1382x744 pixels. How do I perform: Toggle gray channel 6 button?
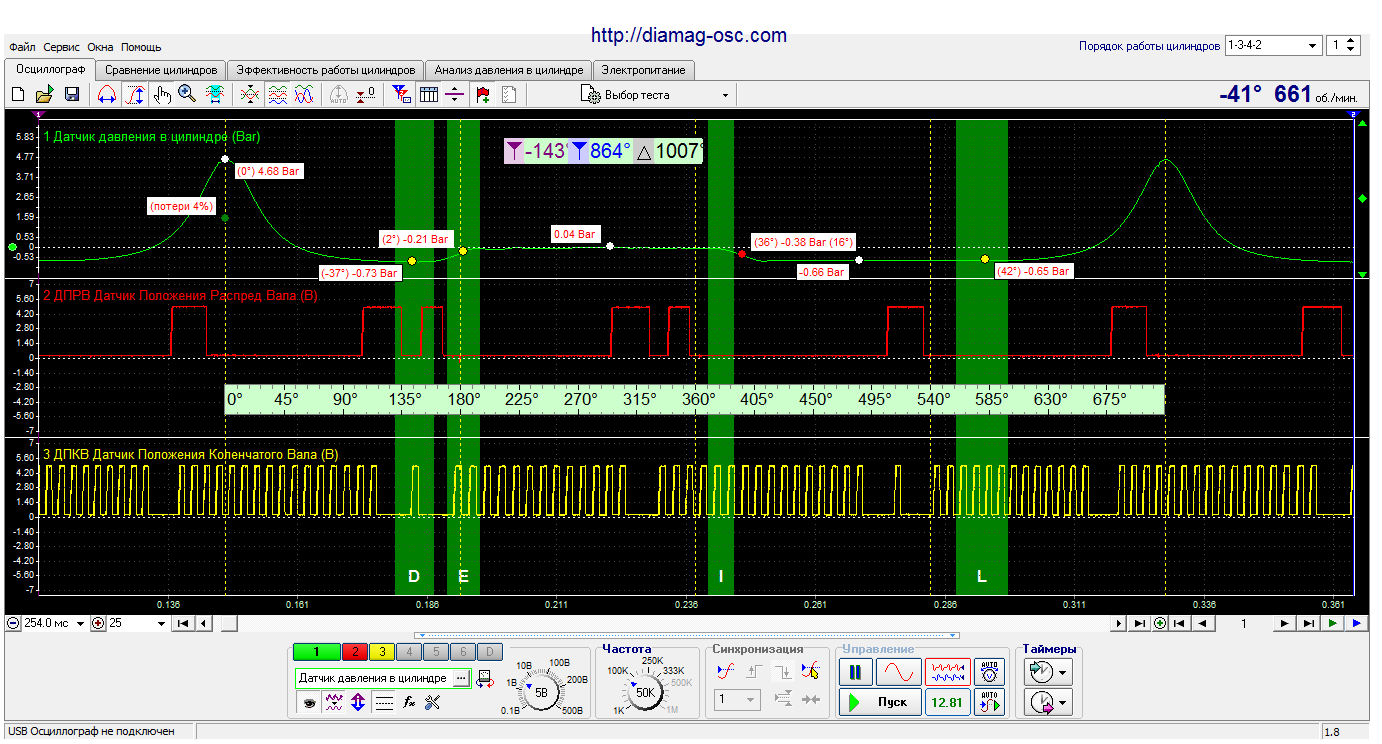pos(463,652)
